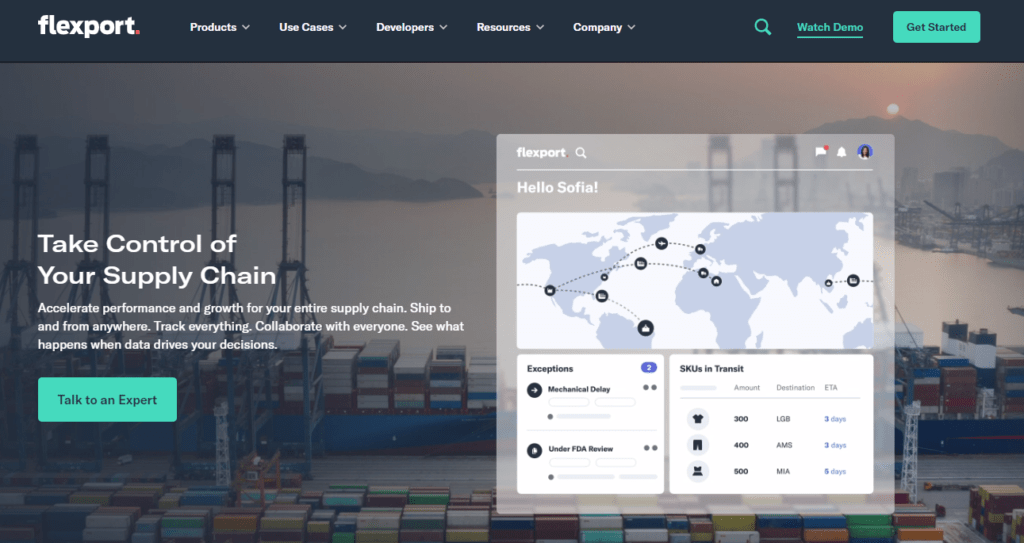The height and width of the screenshot is (543, 1024).
Task: Select the South America shipment marker
Action: point(645,328)
